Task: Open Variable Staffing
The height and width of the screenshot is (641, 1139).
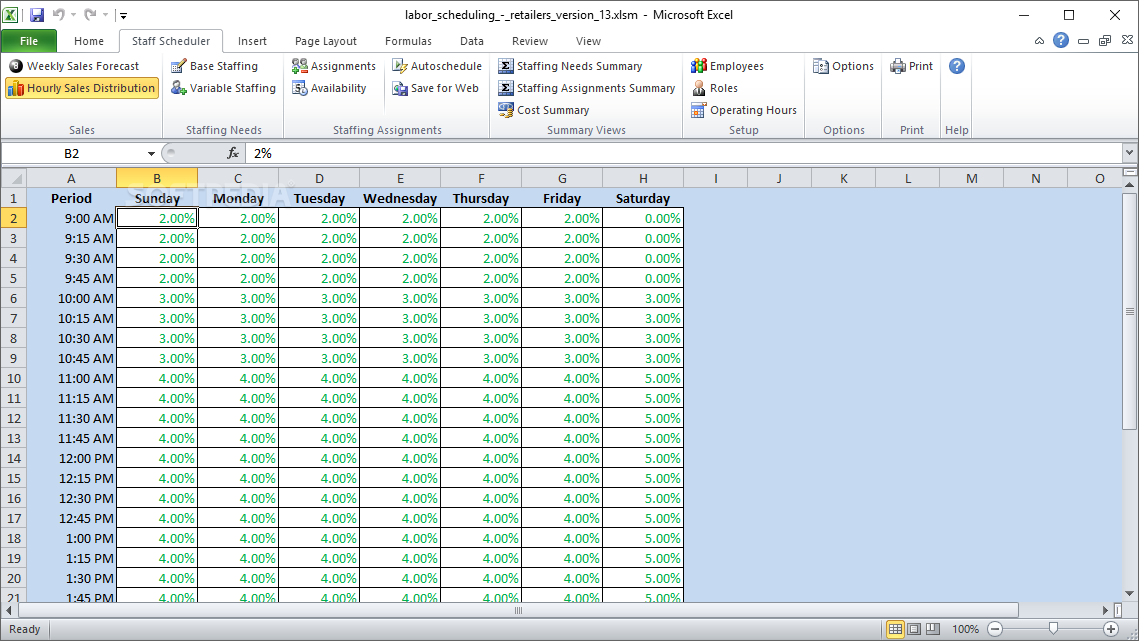Action: (x=223, y=88)
